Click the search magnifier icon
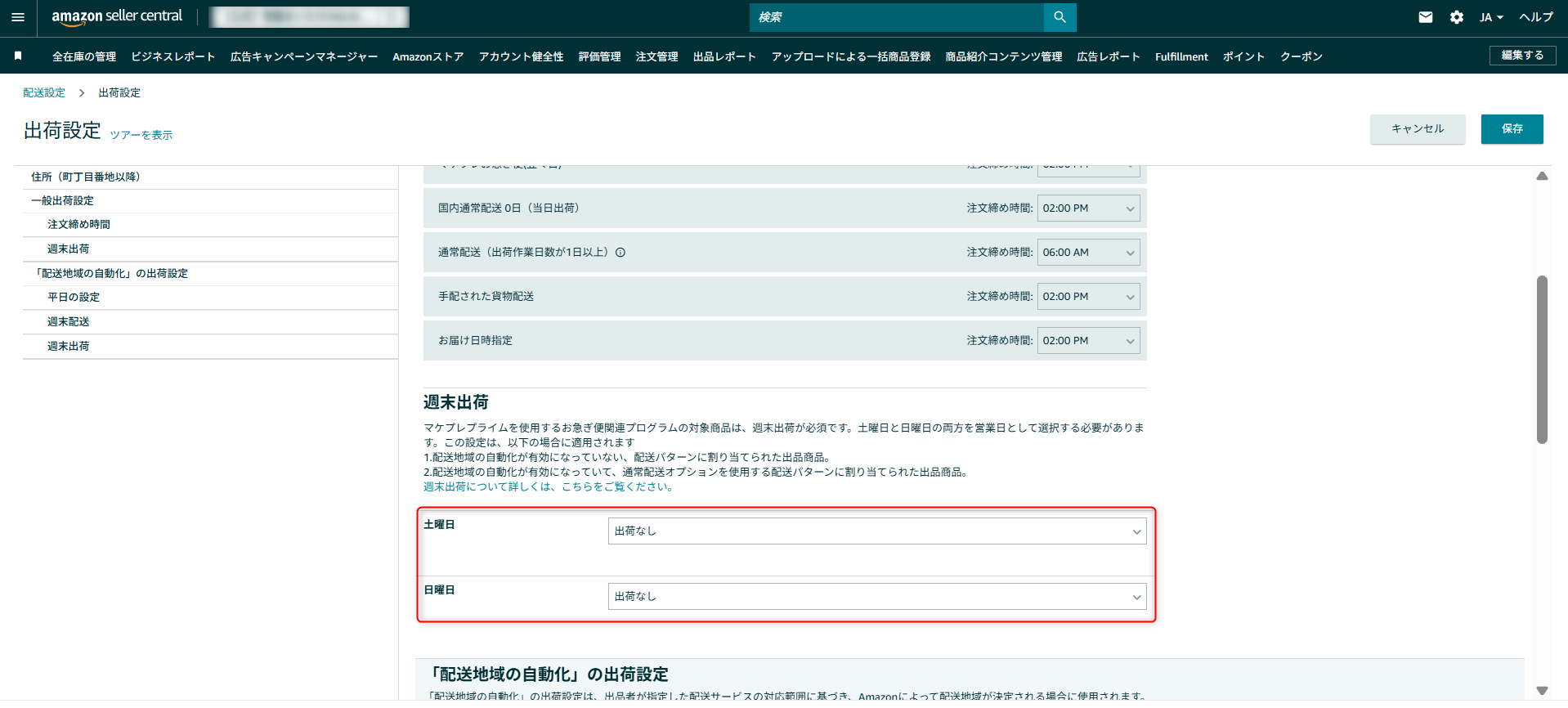Viewport: 1568px width, 708px height. [1060, 17]
